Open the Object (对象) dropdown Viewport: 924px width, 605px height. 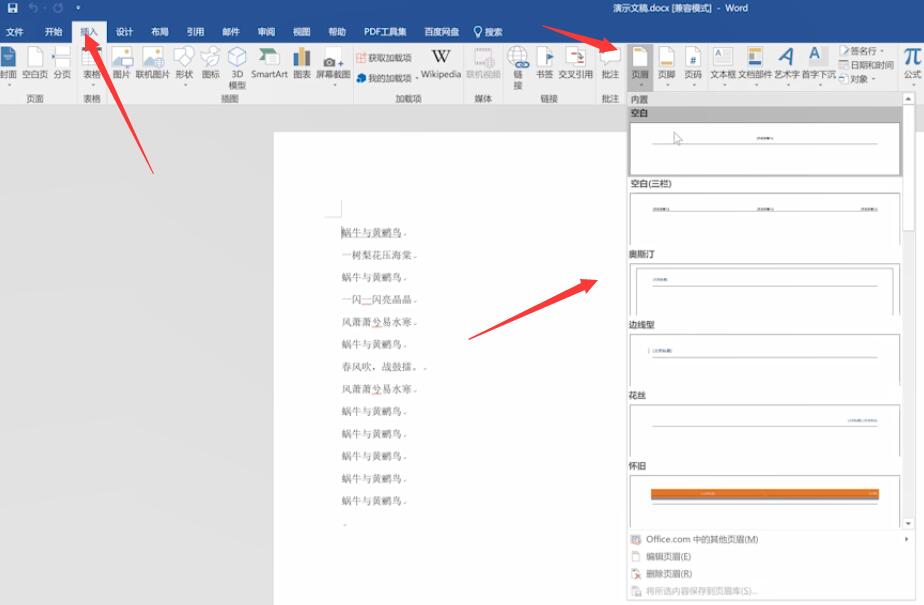click(x=857, y=78)
